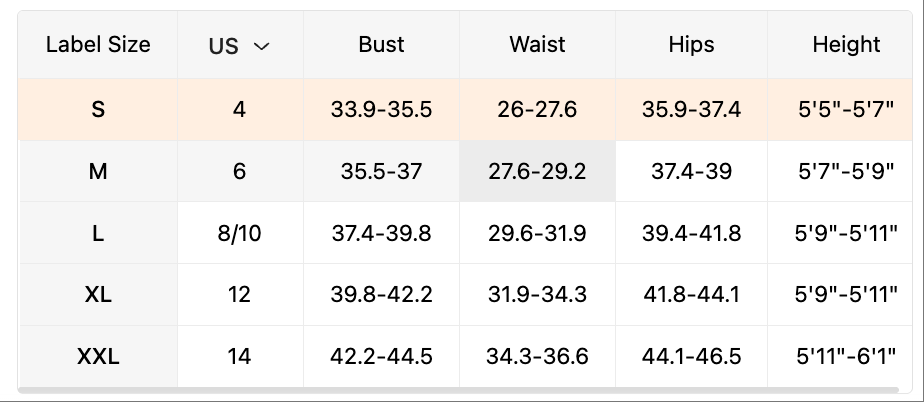Image resolution: width=924 pixels, height=402 pixels.
Task: Click the Bust column header
Action: 381,45
